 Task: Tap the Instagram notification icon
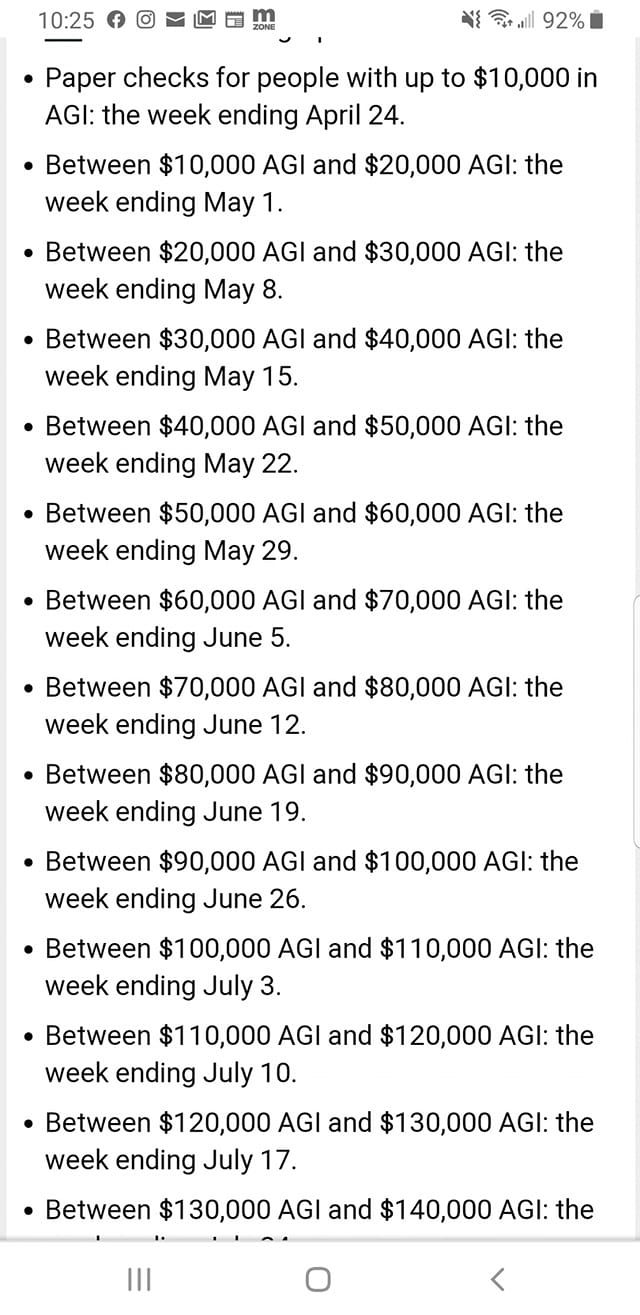tap(145, 20)
